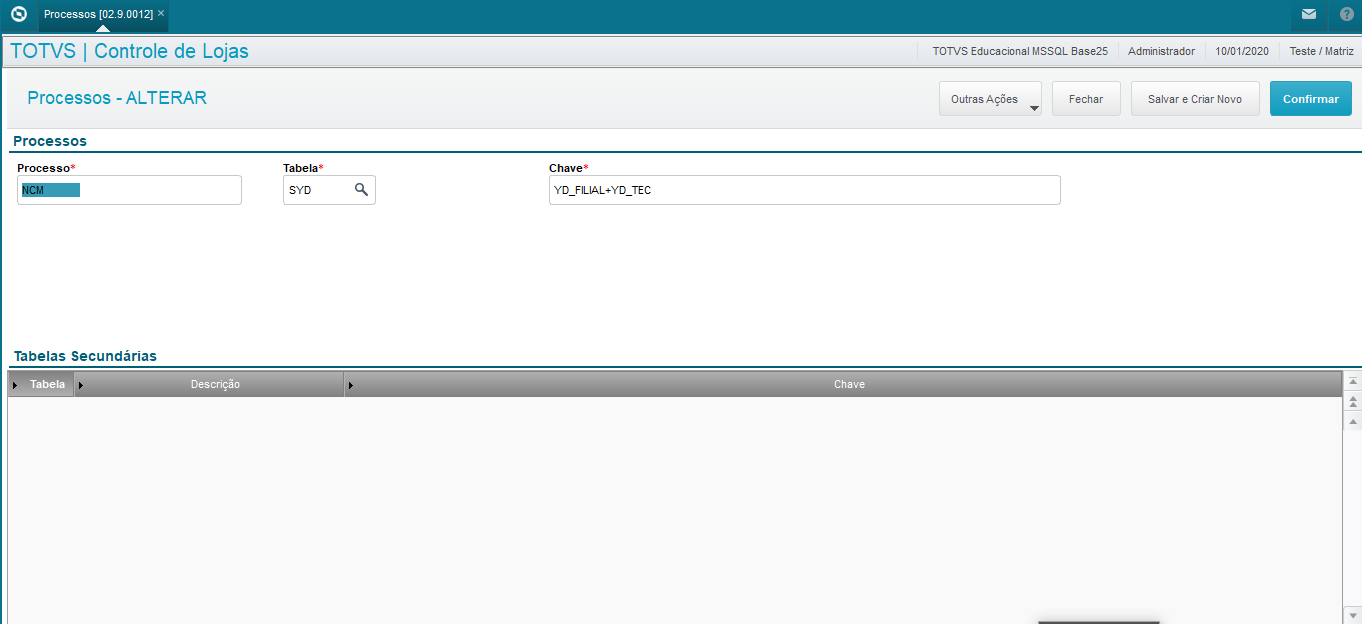Click grid scrollbar jump-to-top arrow
The width and height of the screenshot is (1362, 624).
tap(1352, 382)
